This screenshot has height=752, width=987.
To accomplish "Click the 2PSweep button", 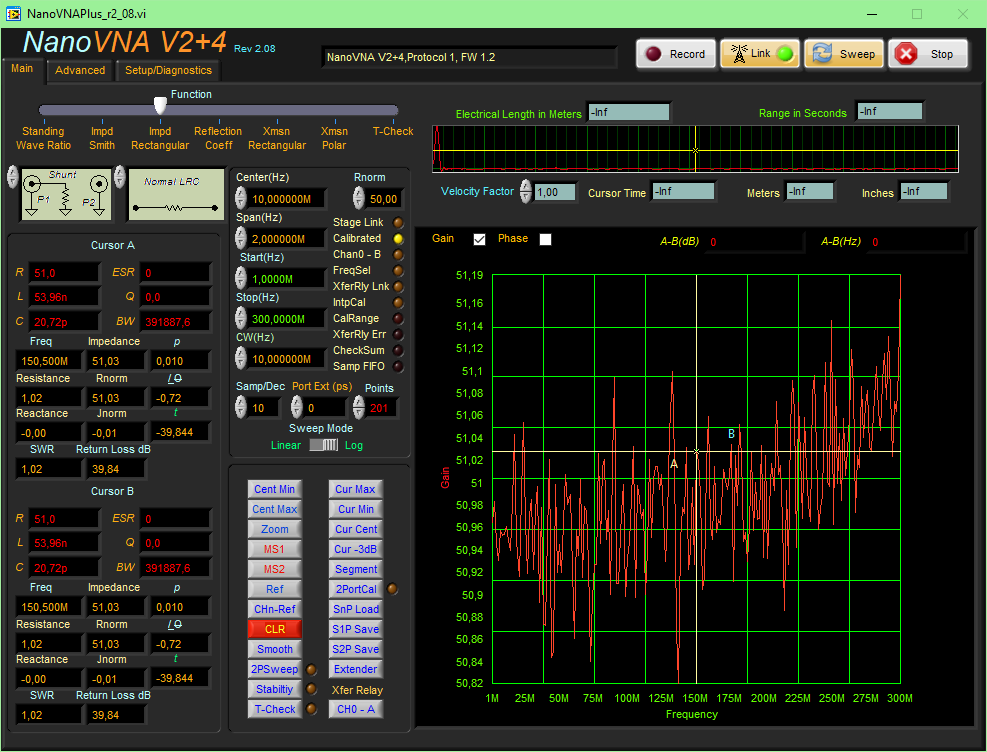I will click(274, 670).
